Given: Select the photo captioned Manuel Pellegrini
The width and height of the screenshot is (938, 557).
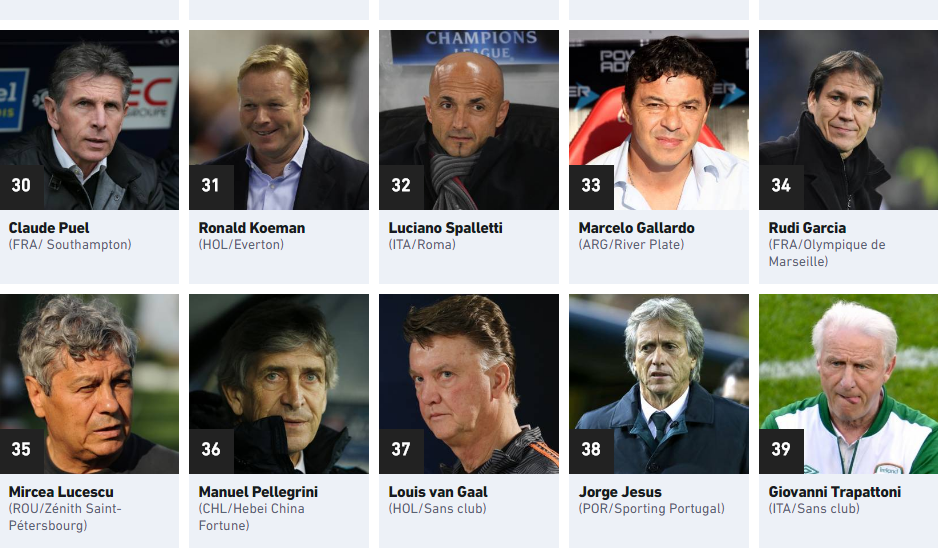Looking at the screenshot, I should pos(278,383).
